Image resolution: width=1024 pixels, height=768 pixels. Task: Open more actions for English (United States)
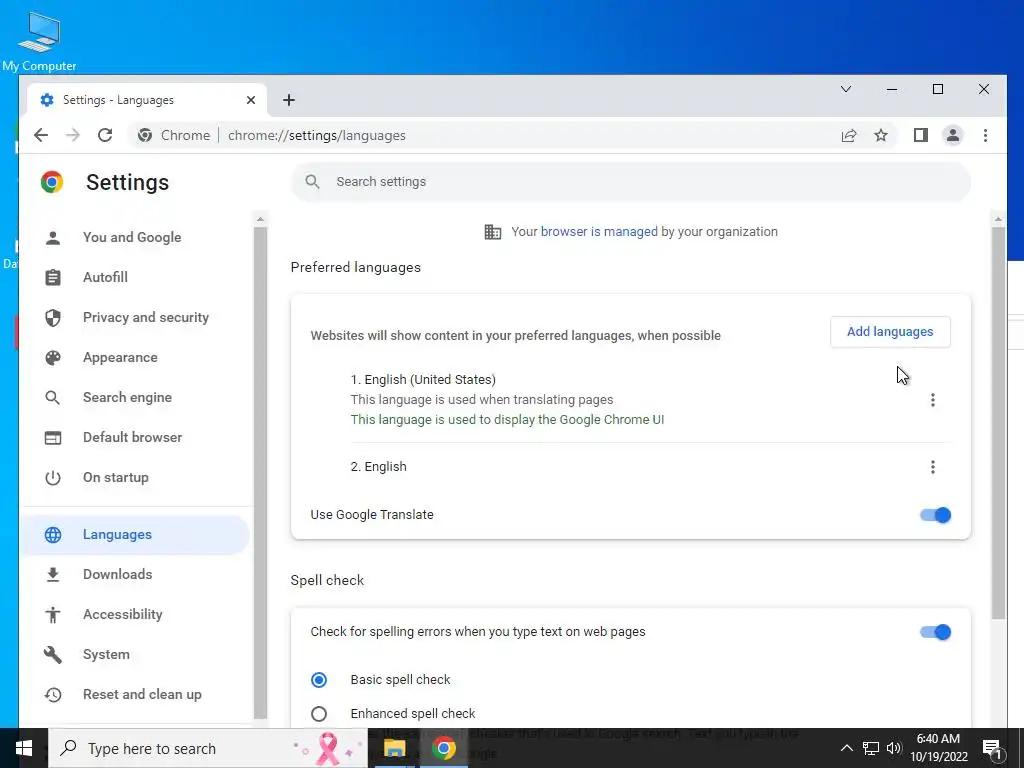(933, 400)
